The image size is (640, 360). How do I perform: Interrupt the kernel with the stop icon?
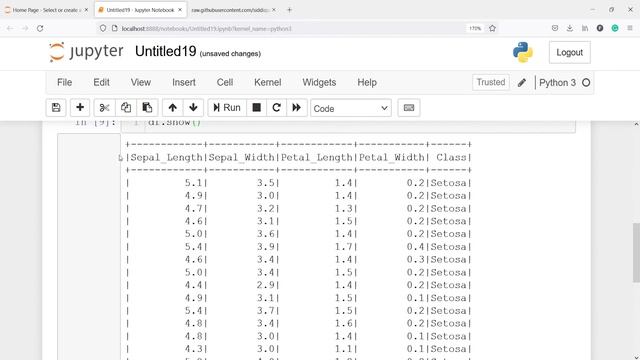pos(257,108)
